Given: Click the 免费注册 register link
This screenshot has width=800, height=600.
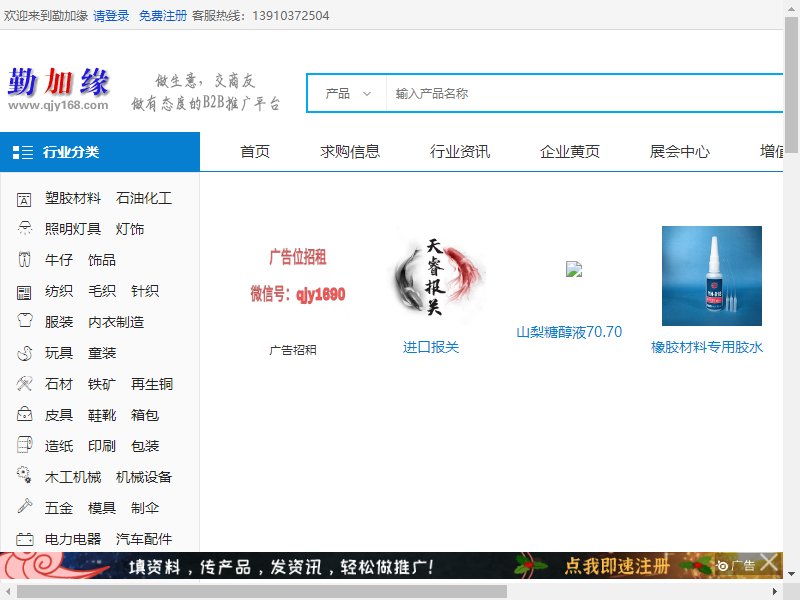Looking at the screenshot, I should point(163,16).
